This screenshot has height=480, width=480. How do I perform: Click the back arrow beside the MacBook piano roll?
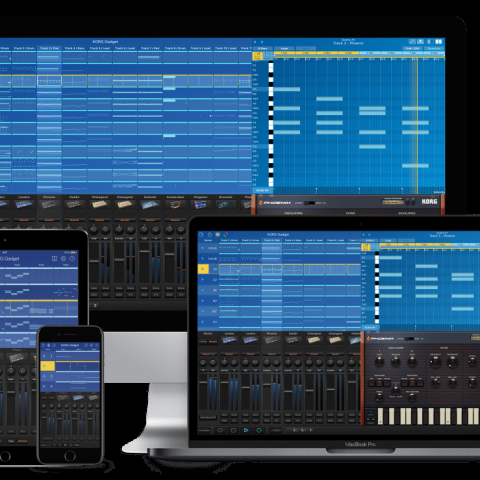(x=364, y=235)
